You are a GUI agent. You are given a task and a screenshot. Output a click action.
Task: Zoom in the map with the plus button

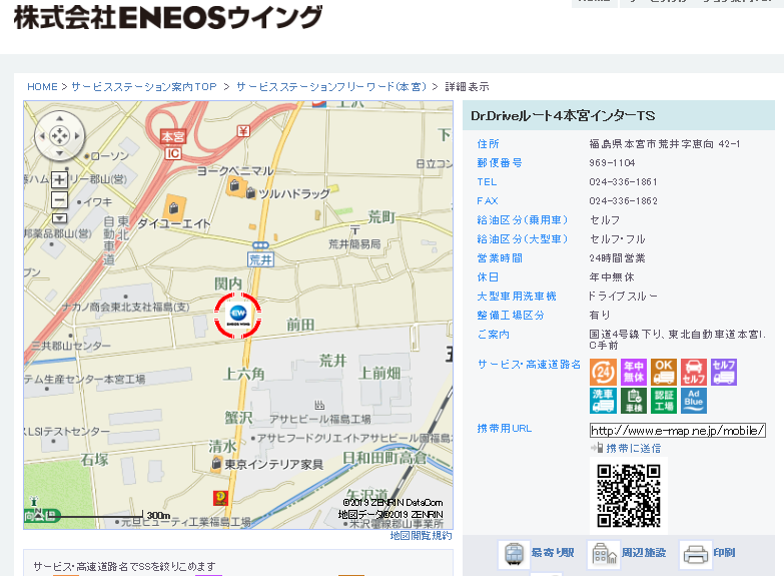pyautogui.click(x=60, y=180)
